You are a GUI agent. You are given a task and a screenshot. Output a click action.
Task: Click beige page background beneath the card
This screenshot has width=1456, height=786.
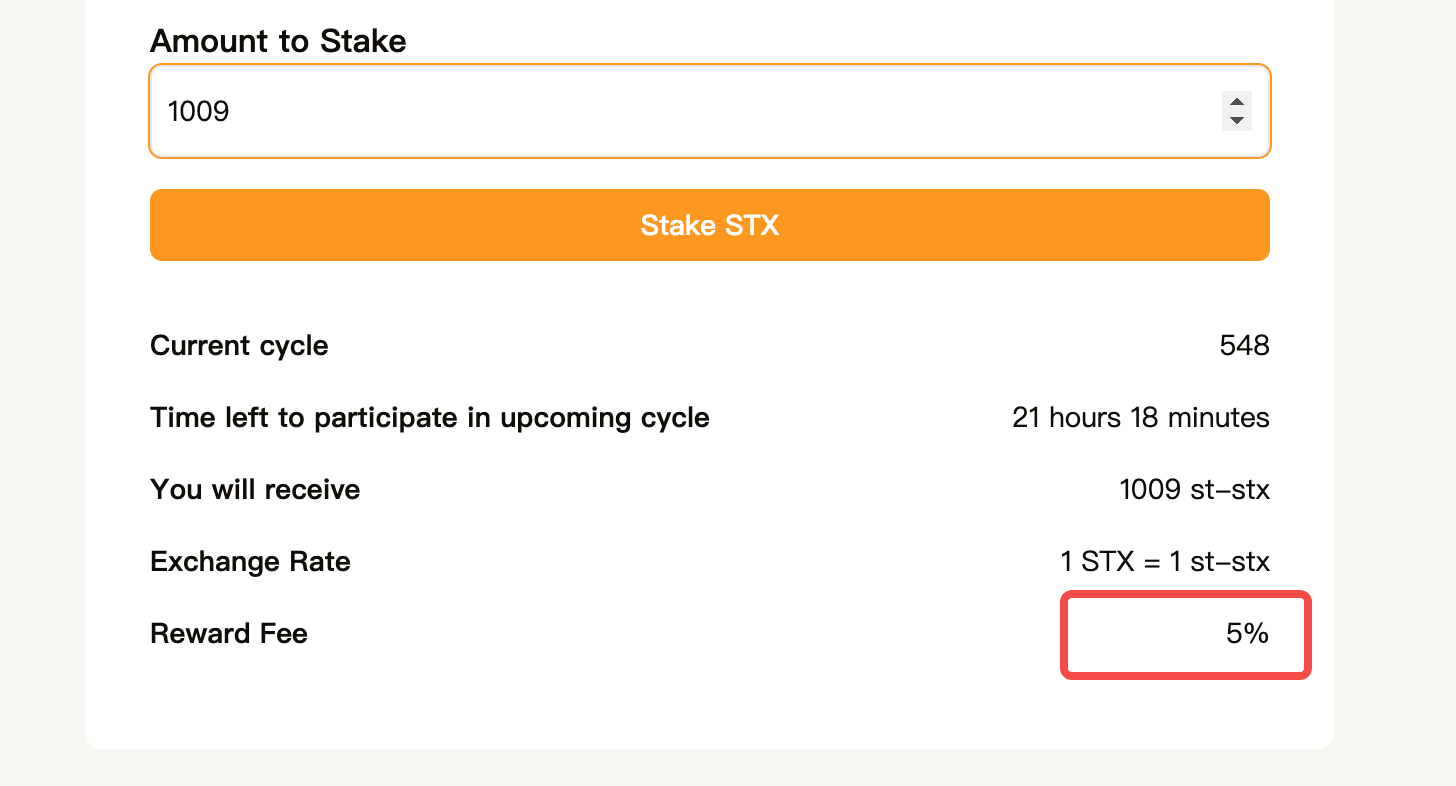click(x=700, y=768)
